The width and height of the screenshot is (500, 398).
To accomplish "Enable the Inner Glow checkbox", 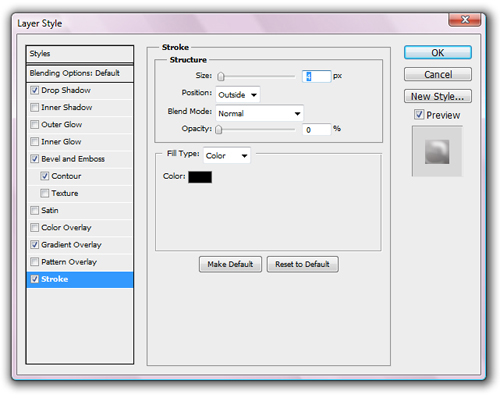I will pos(35,142).
